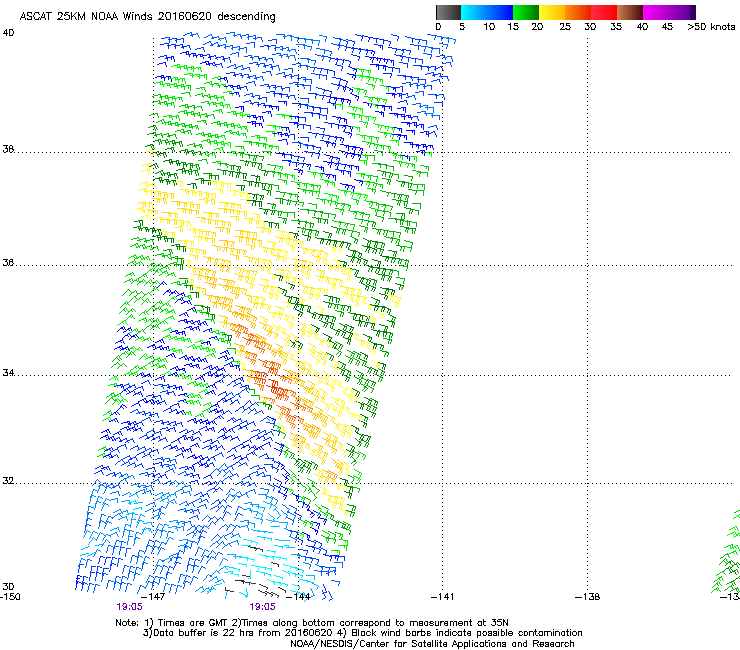This screenshot has width=740, height=650.
Task: Click the NOAA/NESDIS credit line
Action: tap(432, 643)
